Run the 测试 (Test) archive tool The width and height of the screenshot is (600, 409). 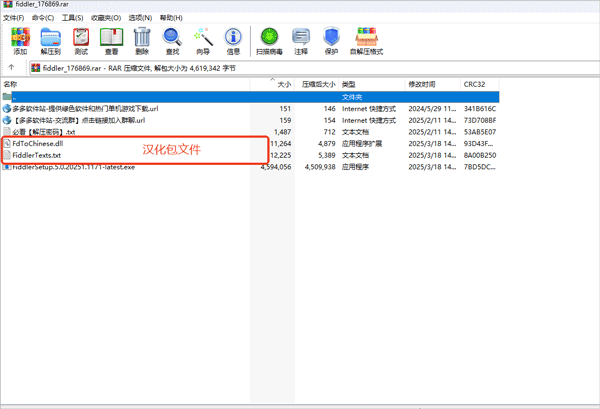click(81, 40)
